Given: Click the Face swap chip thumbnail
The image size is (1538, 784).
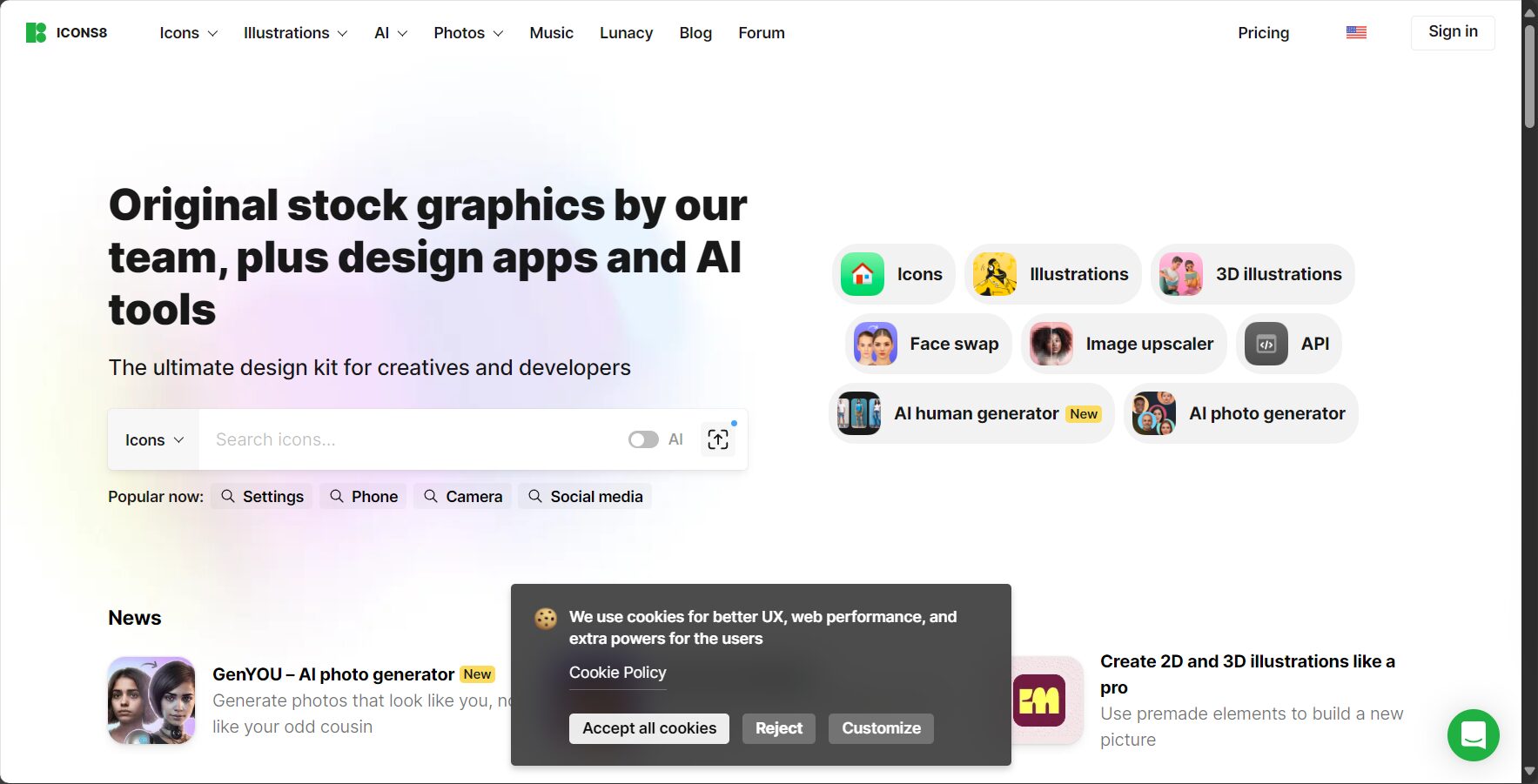Looking at the screenshot, I should 876,344.
